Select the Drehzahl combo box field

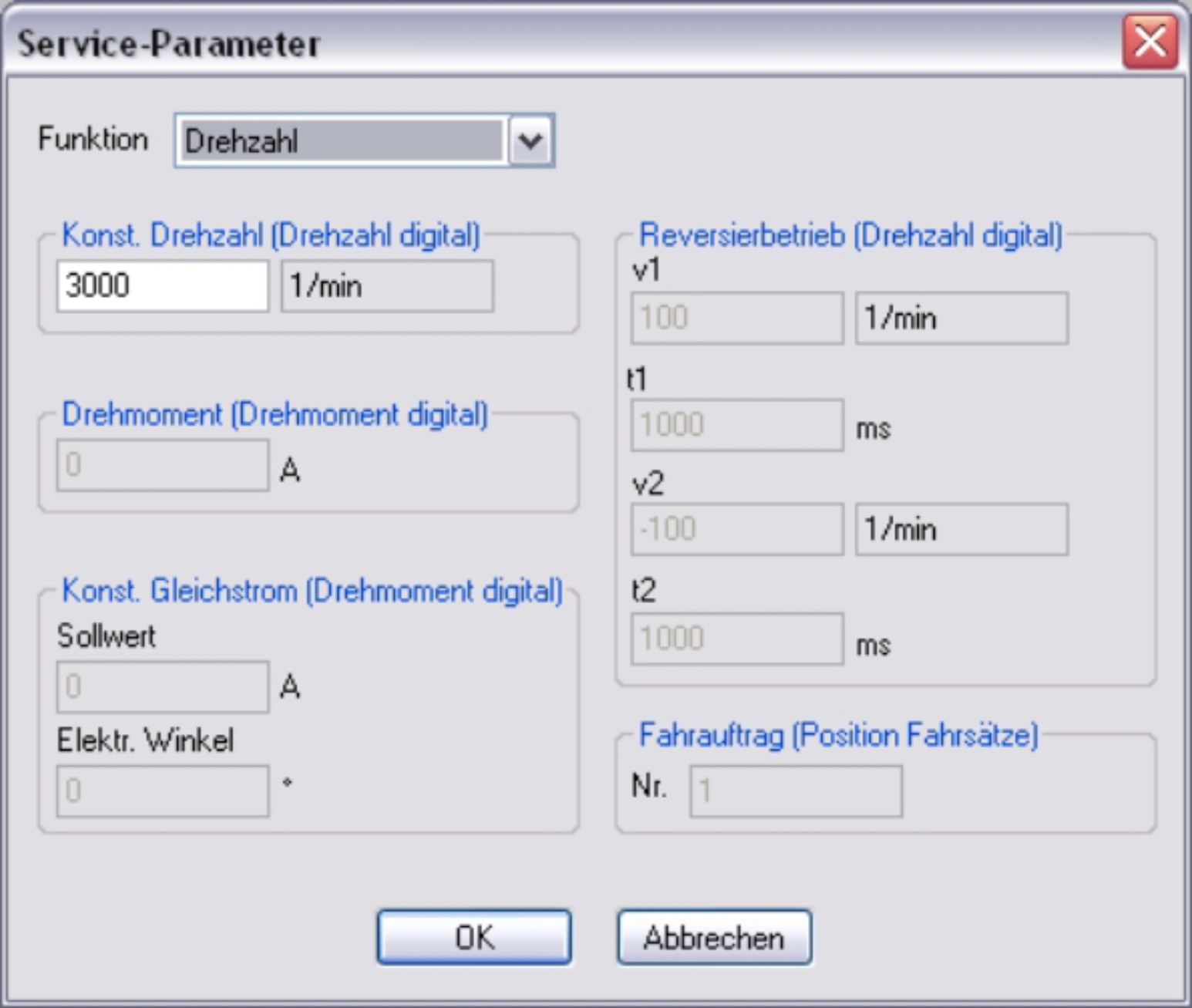(342, 141)
